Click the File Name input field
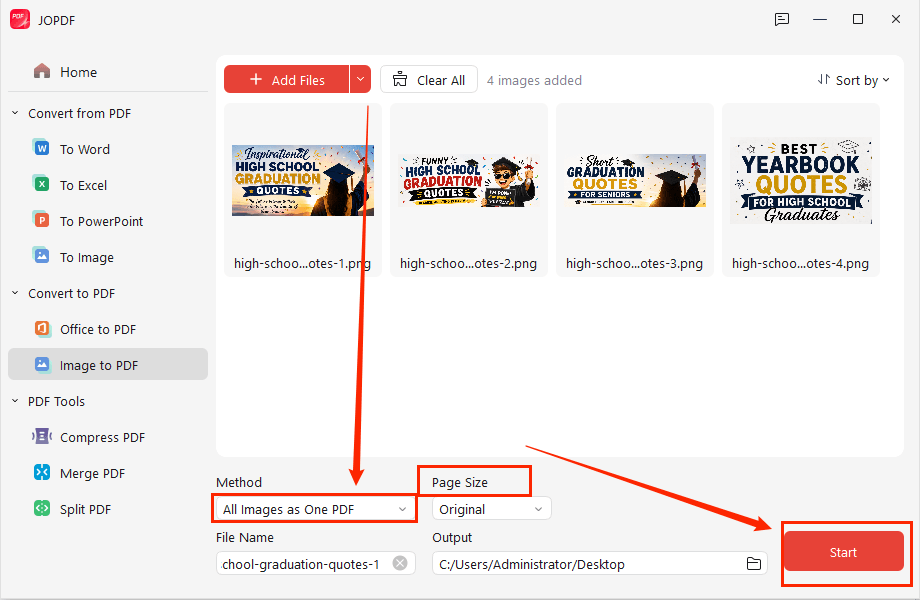920x600 pixels. [316, 563]
